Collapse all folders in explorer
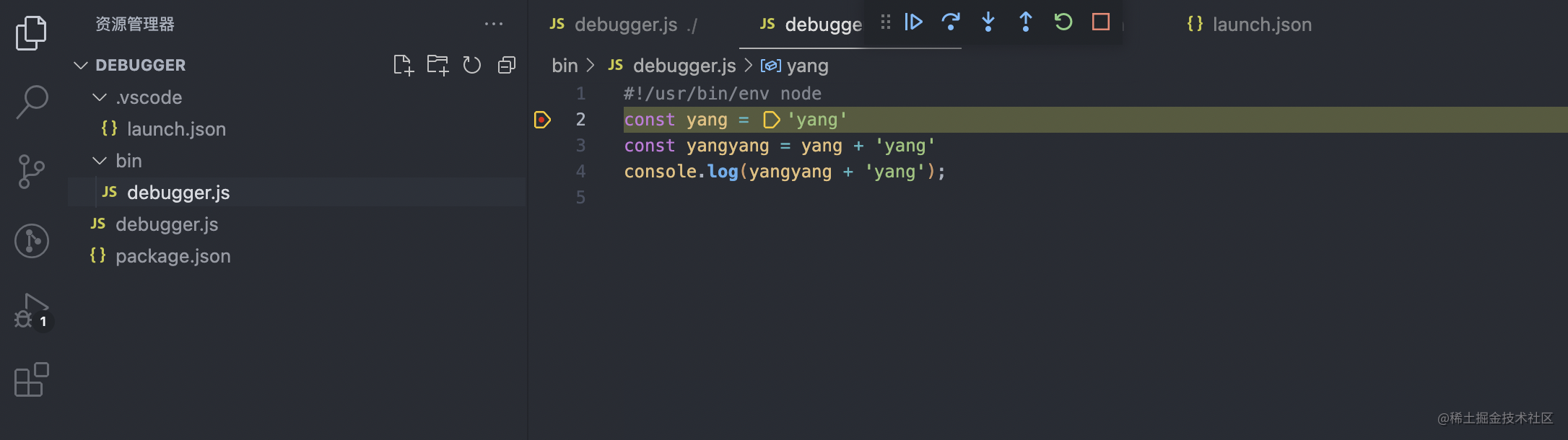Screen dimensions: 1568x440 (507, 66)
